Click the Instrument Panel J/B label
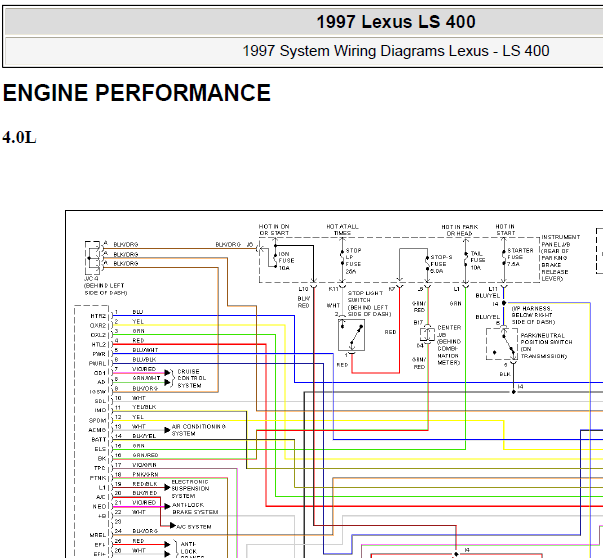The width and height of the screenshot is (603, 558). click(x=561, y=258)
